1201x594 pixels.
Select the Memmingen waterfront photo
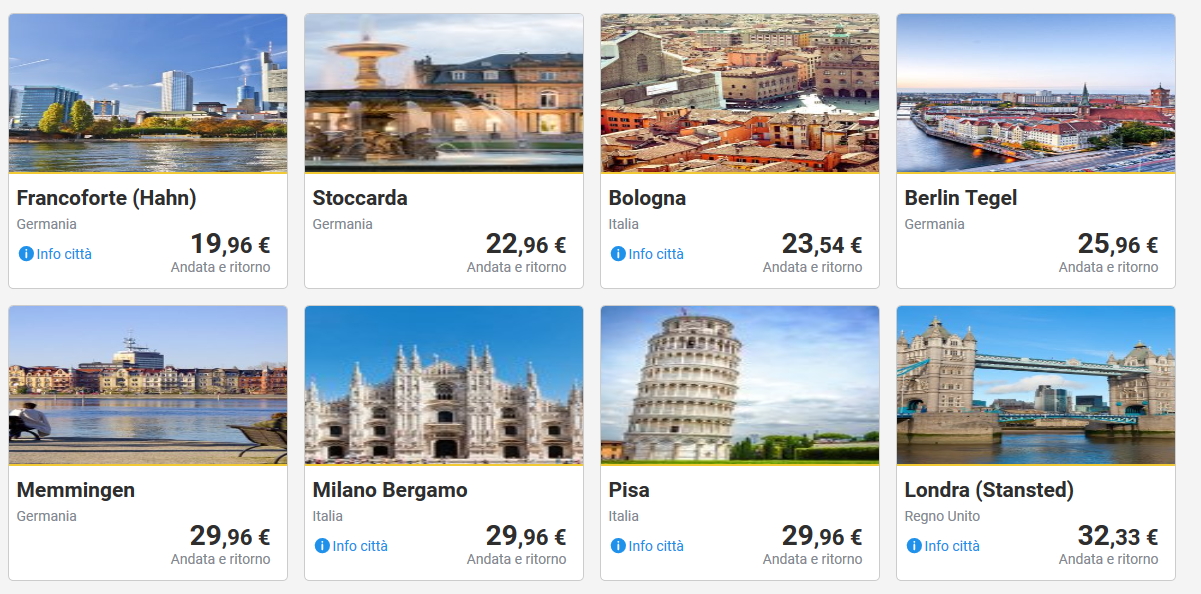(148, 385)
